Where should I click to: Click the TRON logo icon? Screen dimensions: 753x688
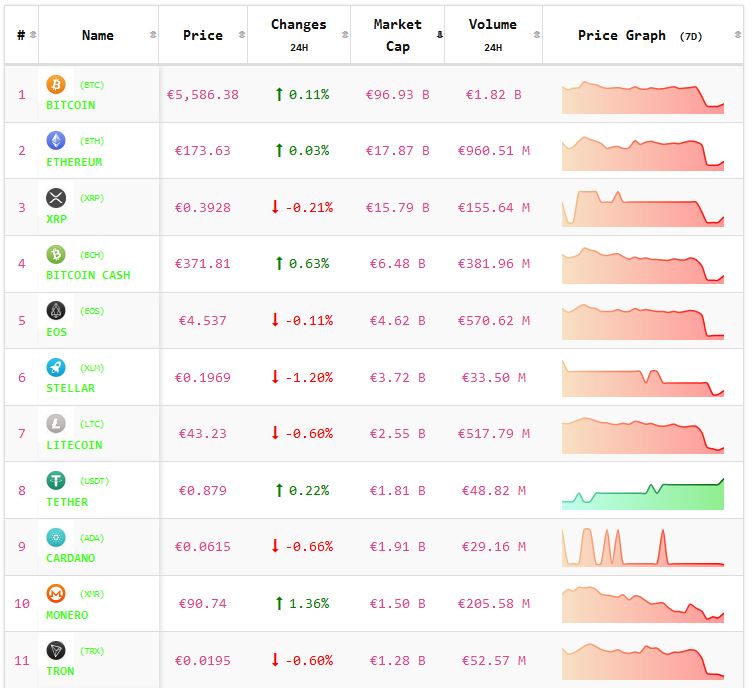(56, 651)
